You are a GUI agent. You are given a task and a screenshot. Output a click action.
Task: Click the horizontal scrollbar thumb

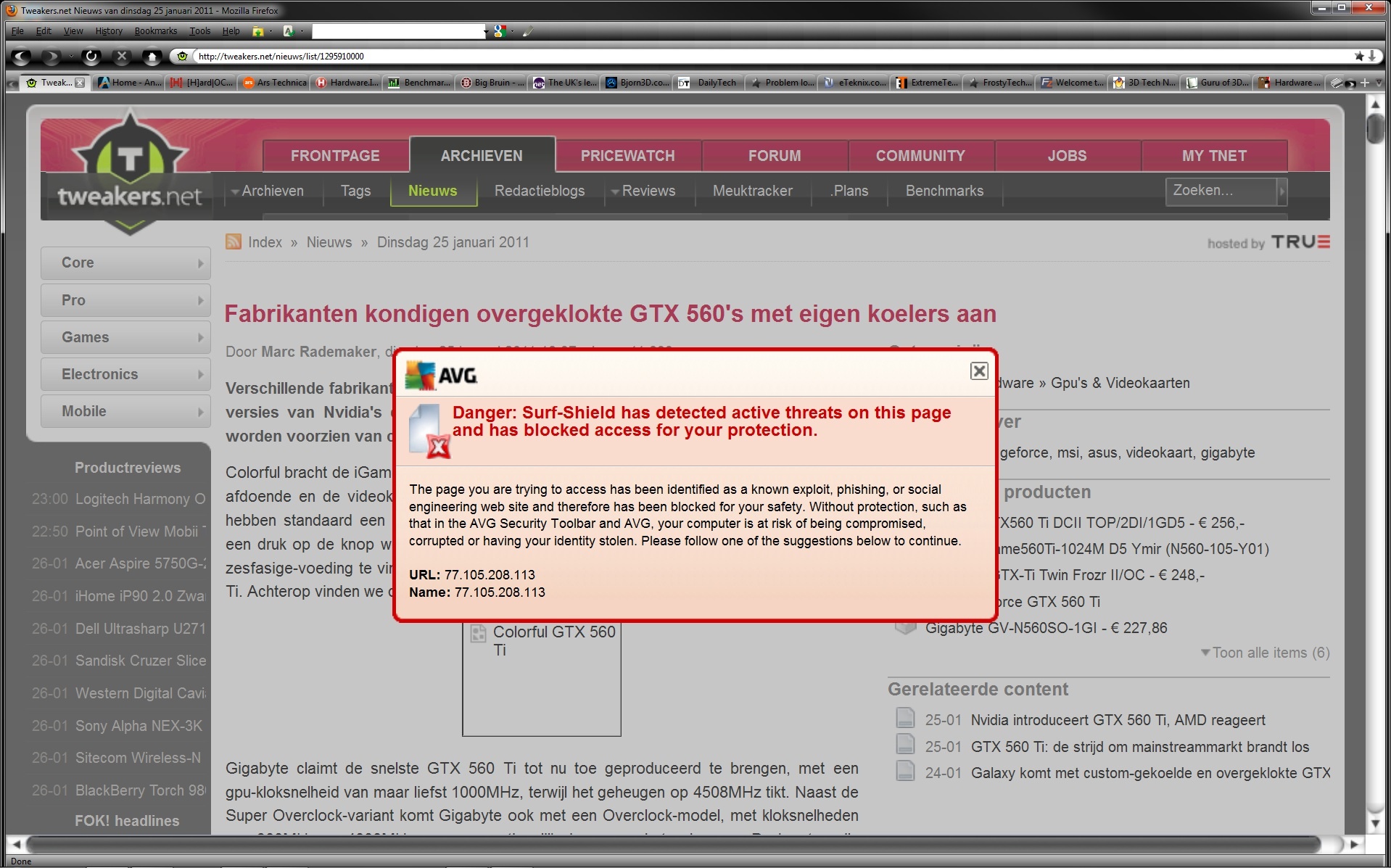(673, 844)
